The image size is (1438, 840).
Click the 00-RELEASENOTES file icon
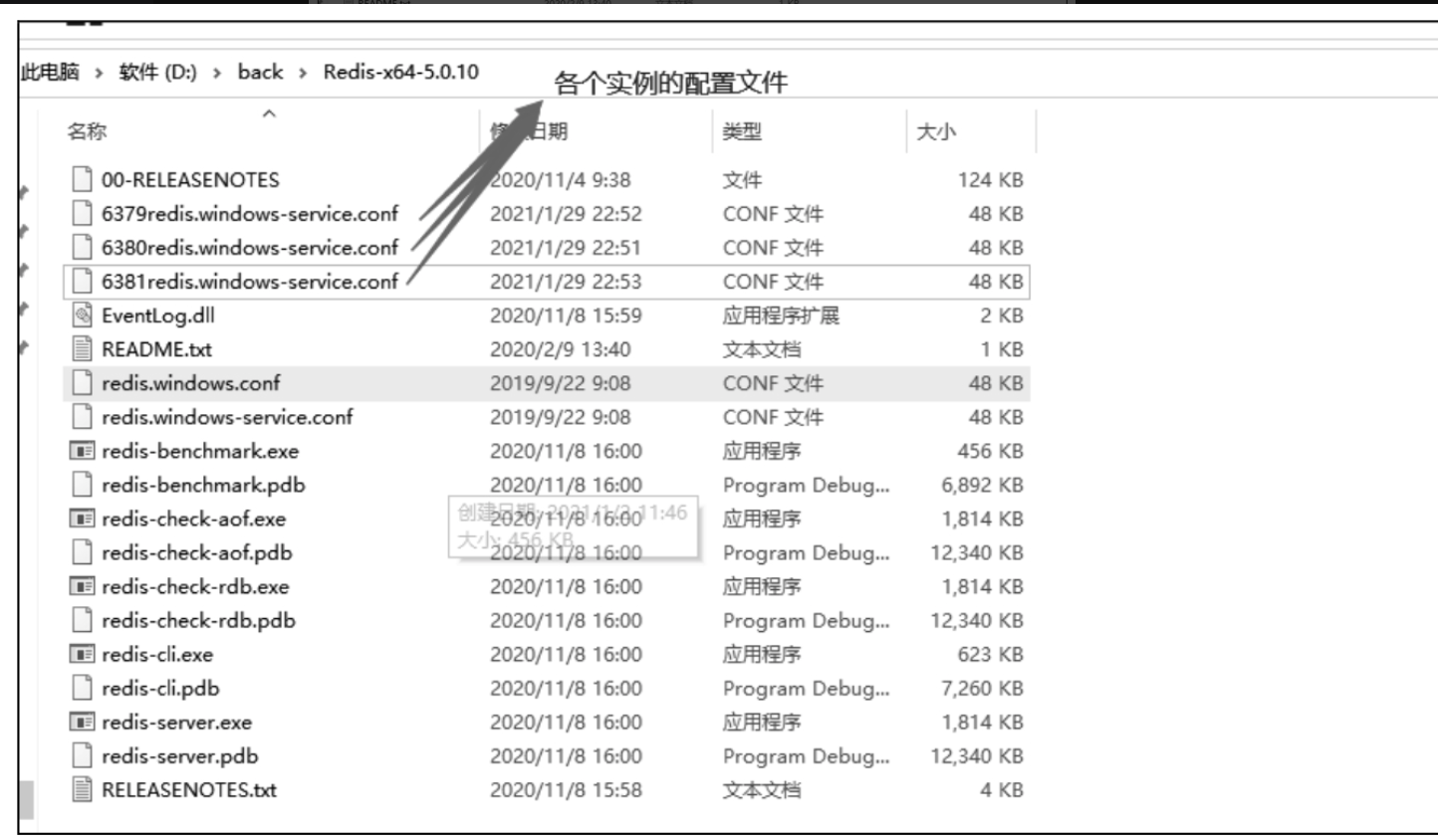pos(82,180)
